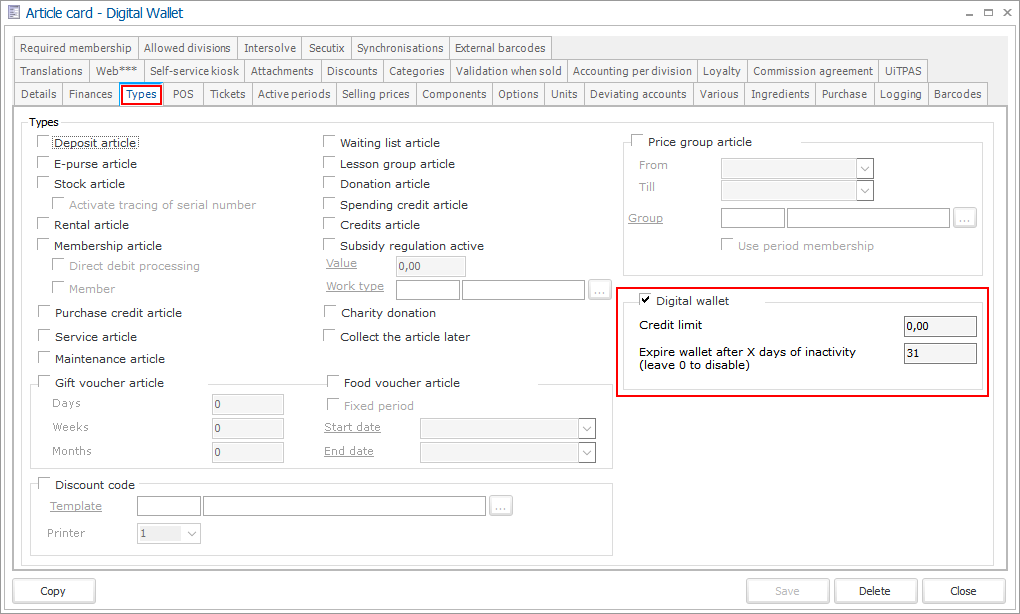Tick the Gift voucher article checkbox
The width and height of the screenshot is (1020, 614).
(43, 382)
